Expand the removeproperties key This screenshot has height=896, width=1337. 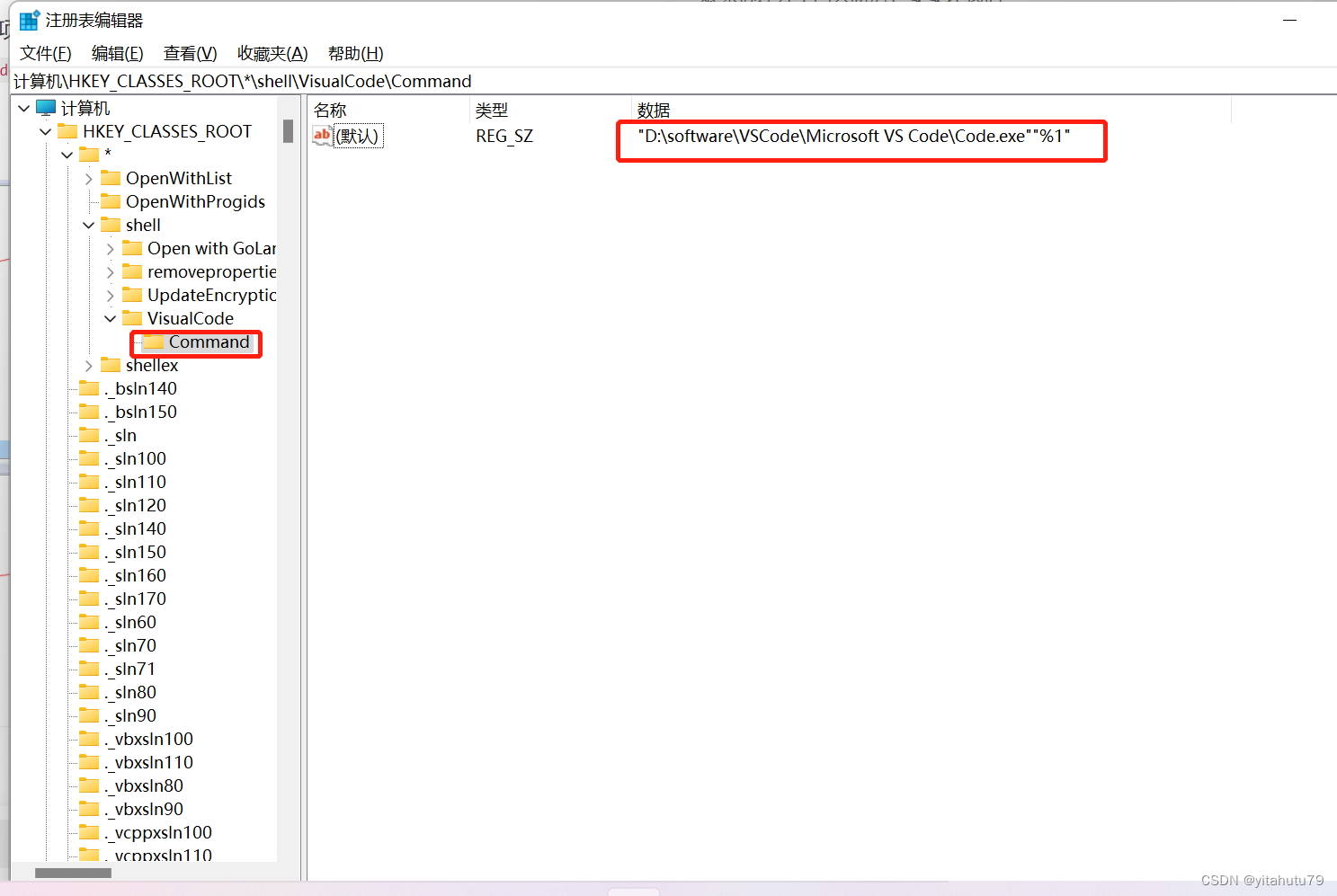click(111, 272)
